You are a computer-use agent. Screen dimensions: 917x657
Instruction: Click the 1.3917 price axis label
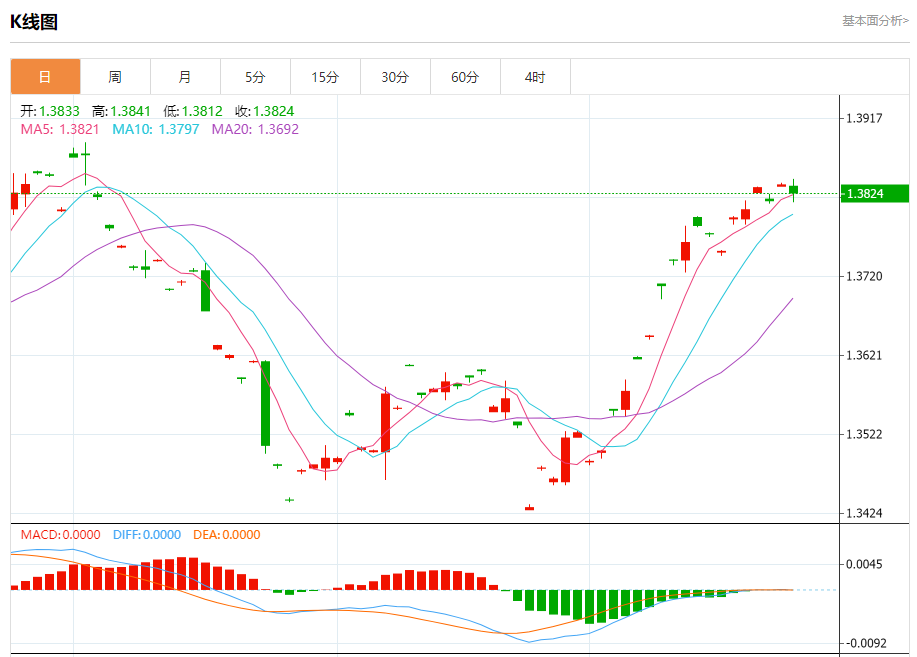pyautogui.click(x=864, y=118)
